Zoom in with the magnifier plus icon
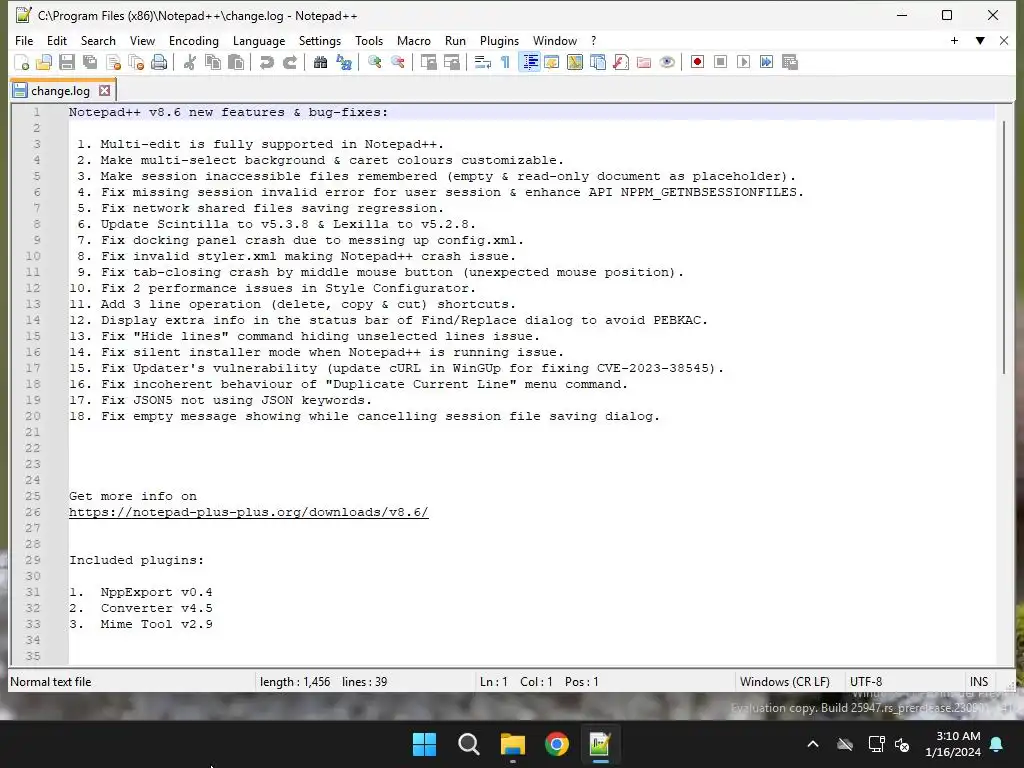Image resolution: width=1024 pixels, height=768 pixels. click(x=375, y=63)
